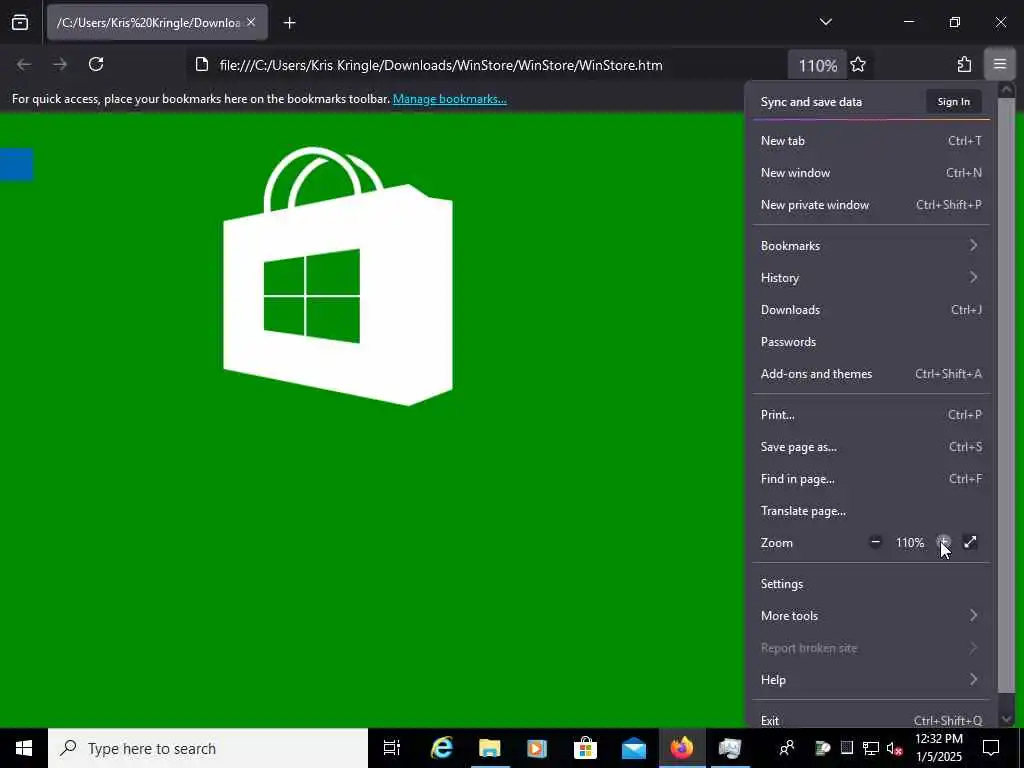Decrease zoom with minus button
The height and width of the screenshot is (768, 1024).
pos(875,543)
